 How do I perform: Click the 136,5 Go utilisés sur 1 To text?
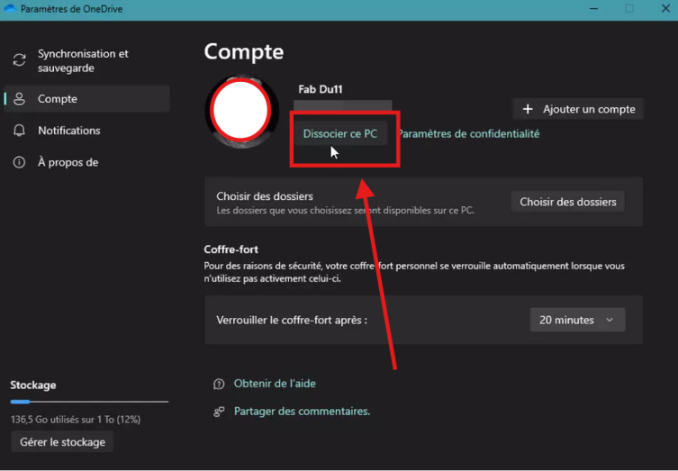[x=76, y=420]
